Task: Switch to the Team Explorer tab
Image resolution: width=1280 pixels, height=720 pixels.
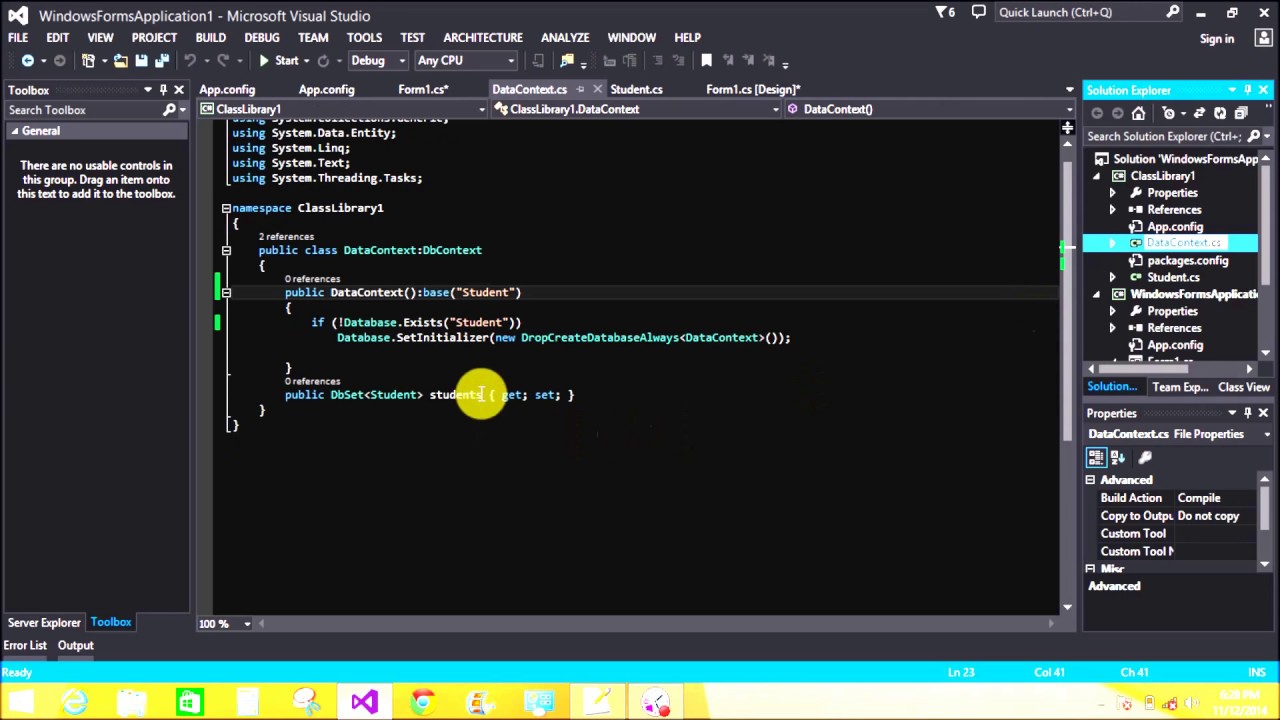Action: coord(1180,387)
